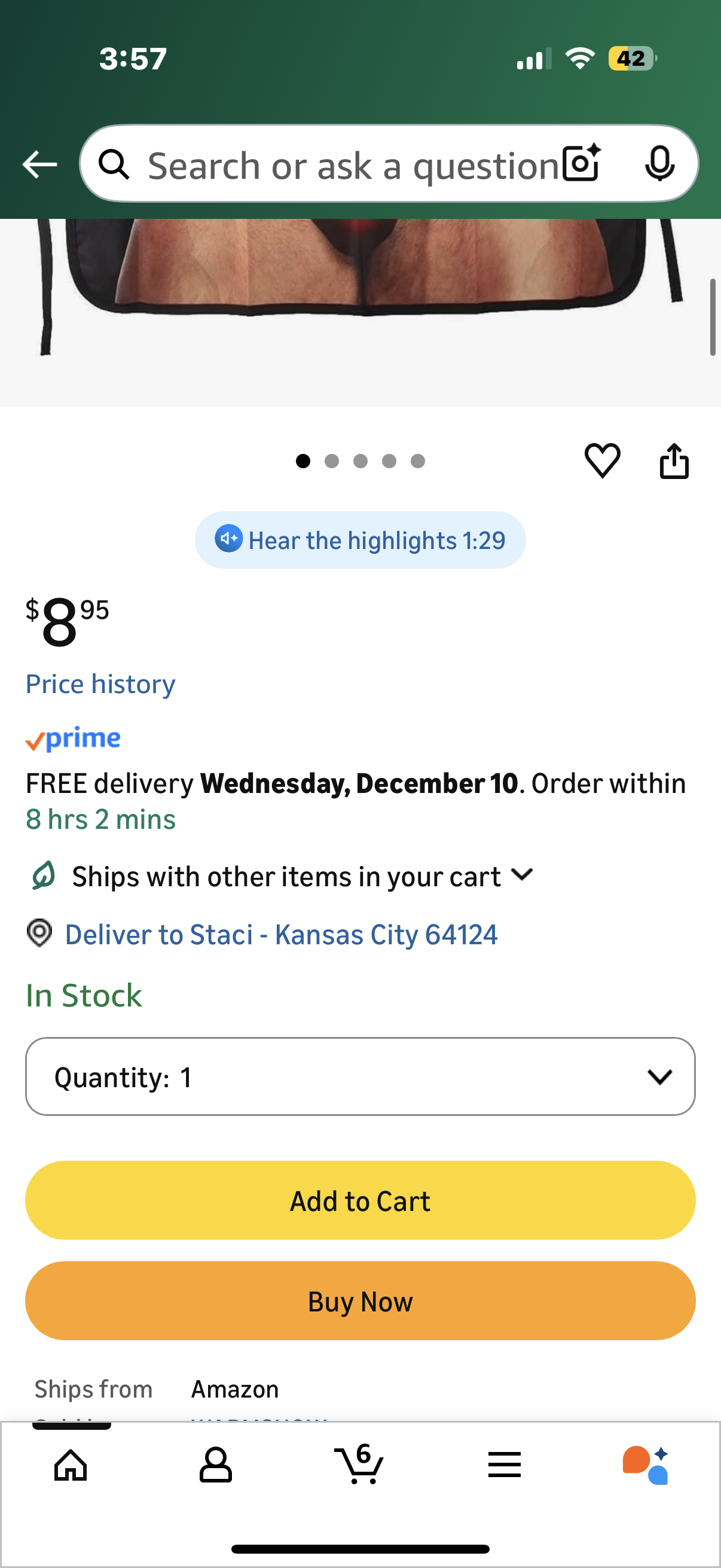Jump to the last carousel image dot
The height and width of the screenshot is (1568, 721).
tap(418, 462)
